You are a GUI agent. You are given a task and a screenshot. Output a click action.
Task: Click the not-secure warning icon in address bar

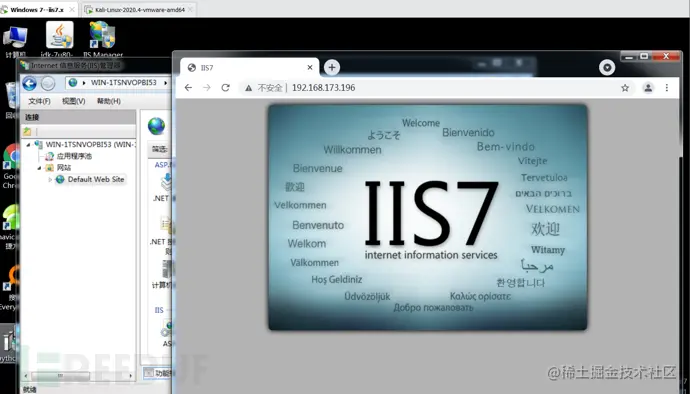point(249,88)
